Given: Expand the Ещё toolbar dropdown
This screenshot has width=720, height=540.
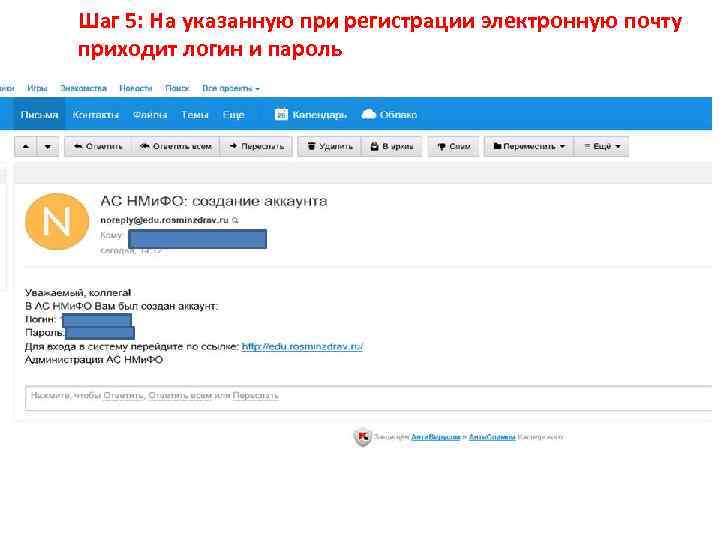Looking at the screenshot, I should [x=602, y=146].
